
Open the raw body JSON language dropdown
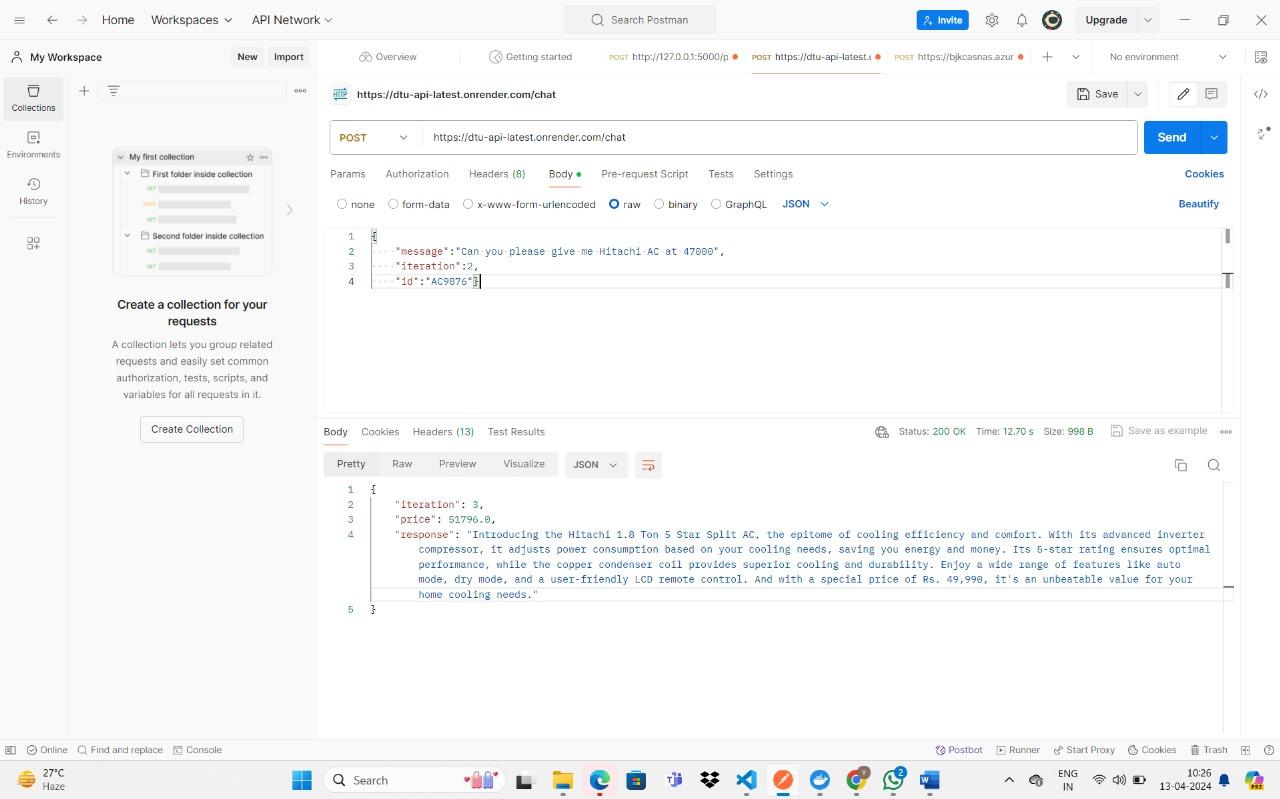tap(806, 204)
